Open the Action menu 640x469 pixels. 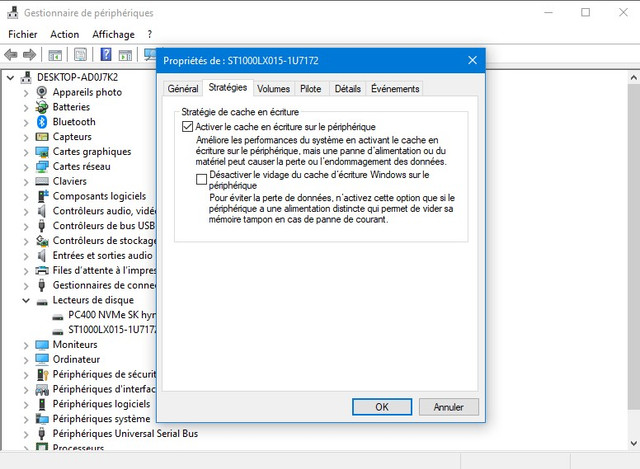point(64,34)
